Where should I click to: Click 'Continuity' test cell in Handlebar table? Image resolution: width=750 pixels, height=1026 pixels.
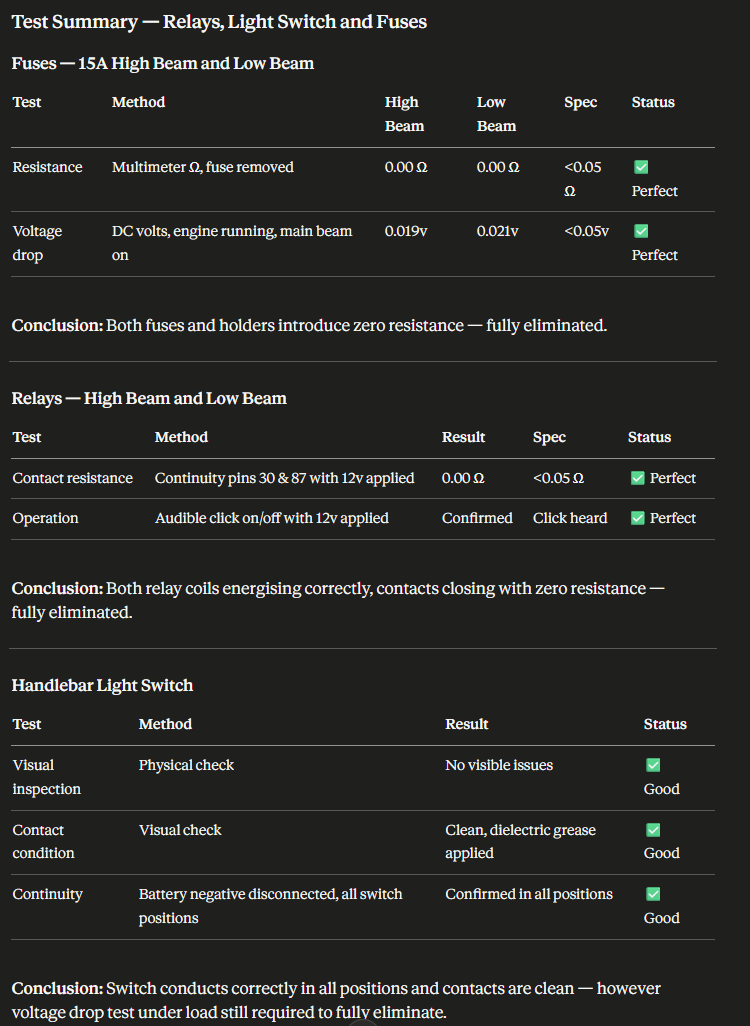pos(47,894)
